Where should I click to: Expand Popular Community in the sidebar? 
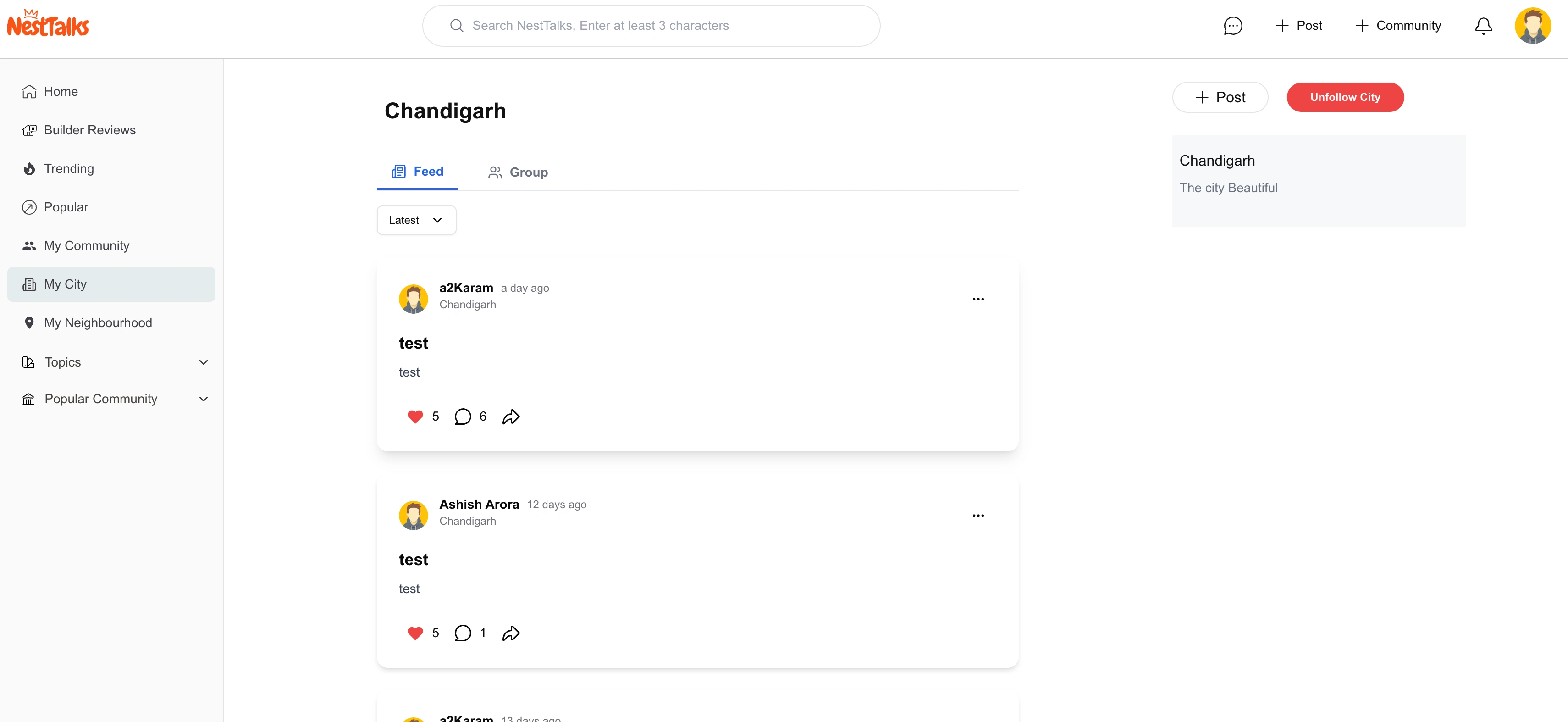point(203,400)
